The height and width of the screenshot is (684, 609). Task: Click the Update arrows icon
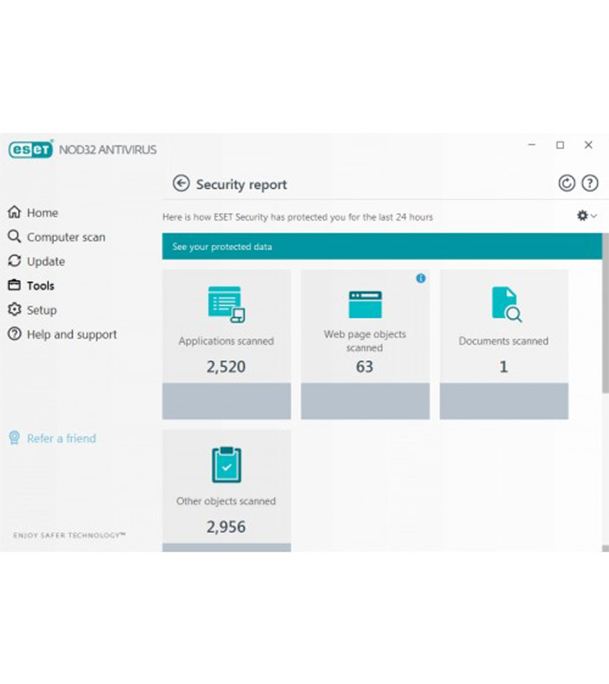[x=14, y=261]
